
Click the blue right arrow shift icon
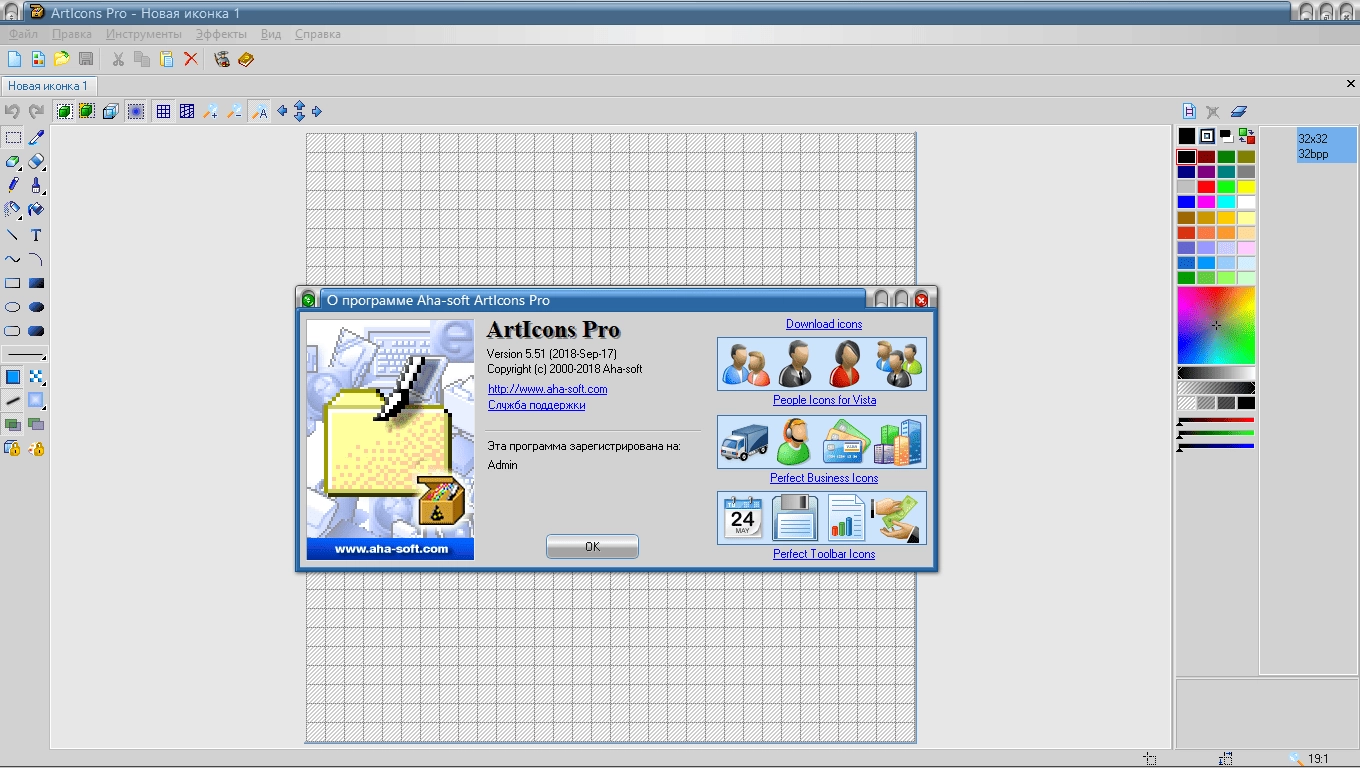coord(317,111)
